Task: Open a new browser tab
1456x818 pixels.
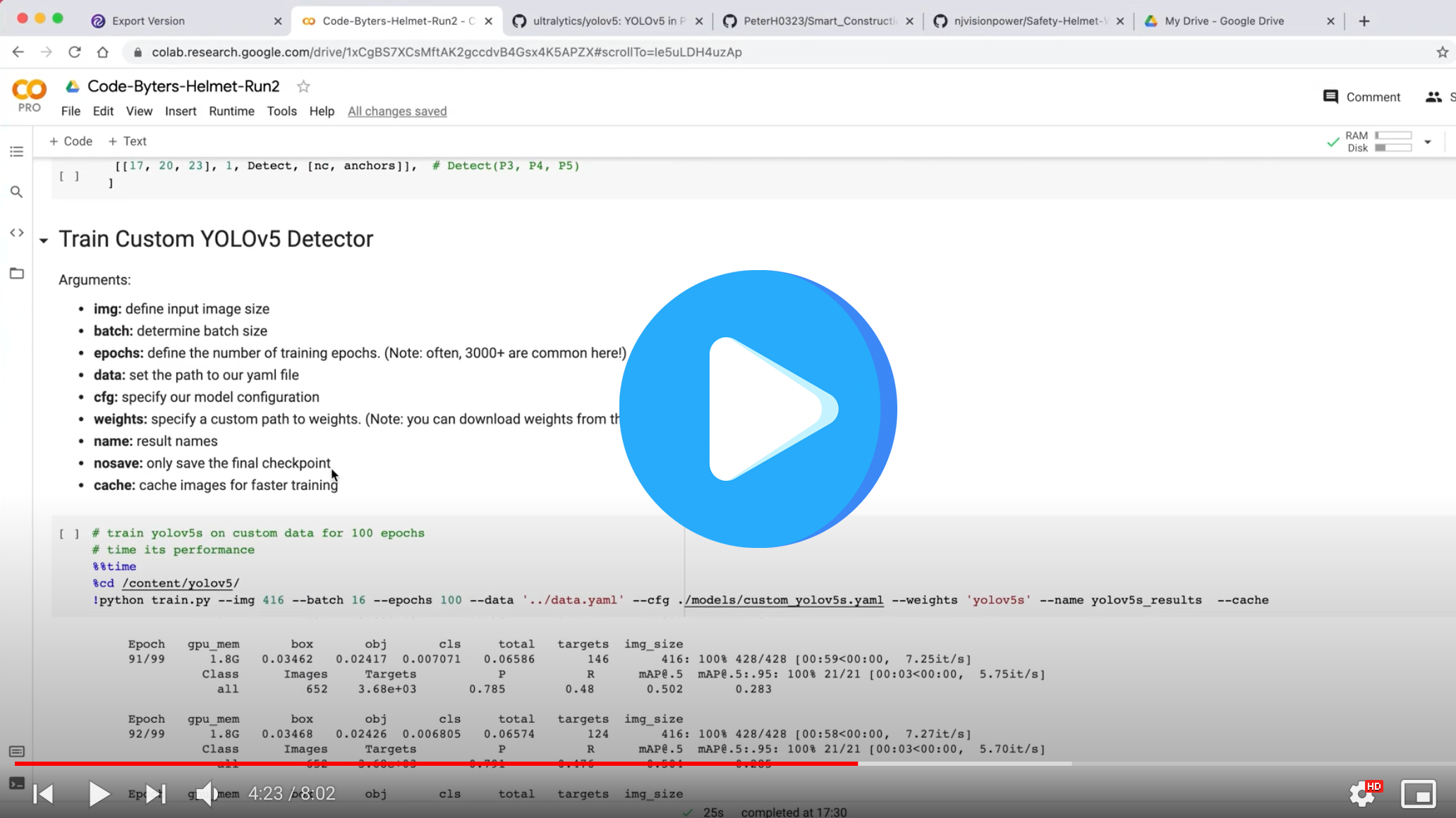Action: coord(1364,21)
